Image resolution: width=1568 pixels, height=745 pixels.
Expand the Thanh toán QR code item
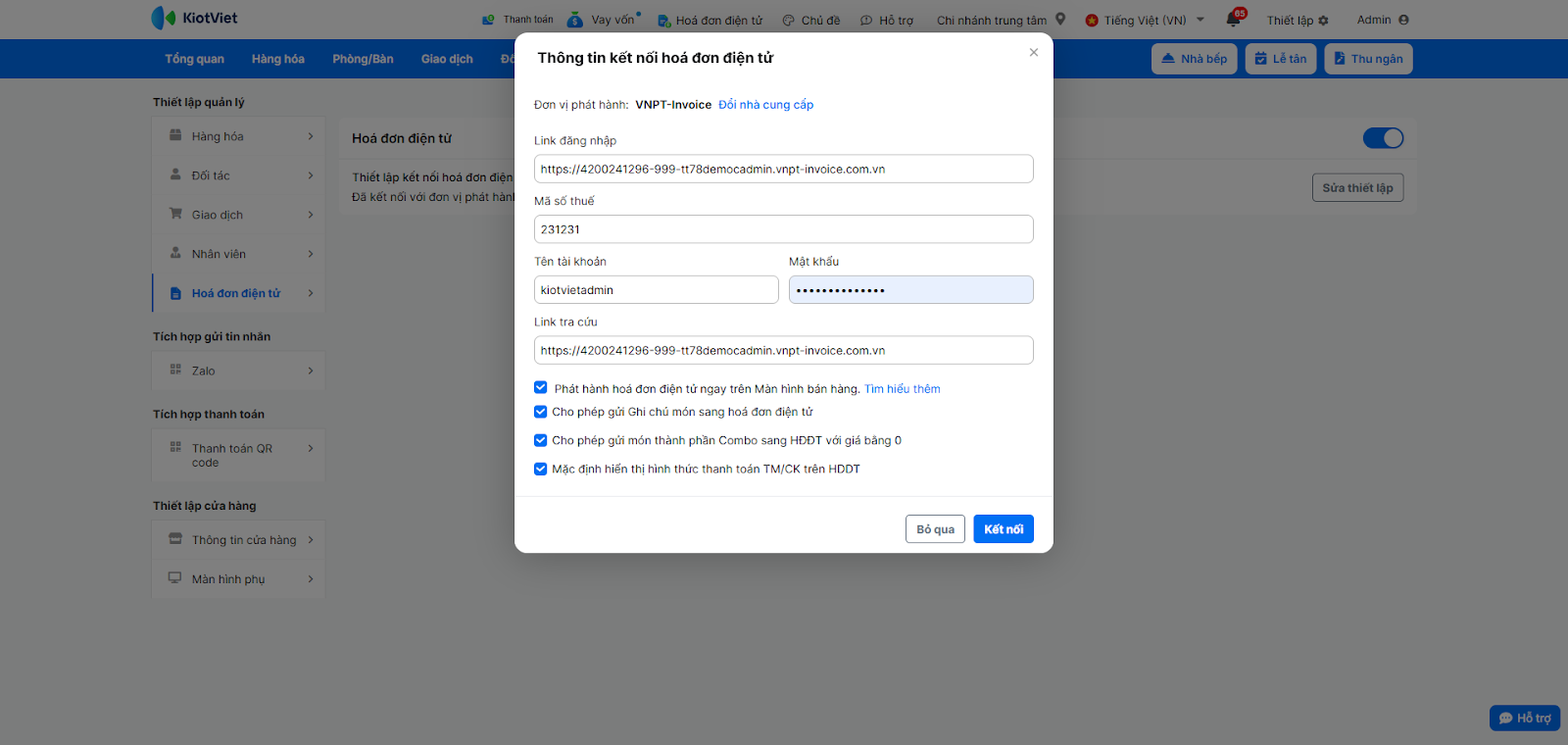[x=239, y=455]
